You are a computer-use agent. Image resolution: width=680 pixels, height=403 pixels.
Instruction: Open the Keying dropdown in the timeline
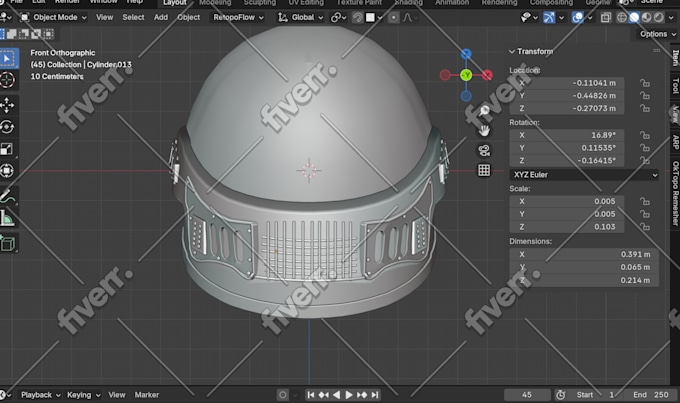coord(83,395)
